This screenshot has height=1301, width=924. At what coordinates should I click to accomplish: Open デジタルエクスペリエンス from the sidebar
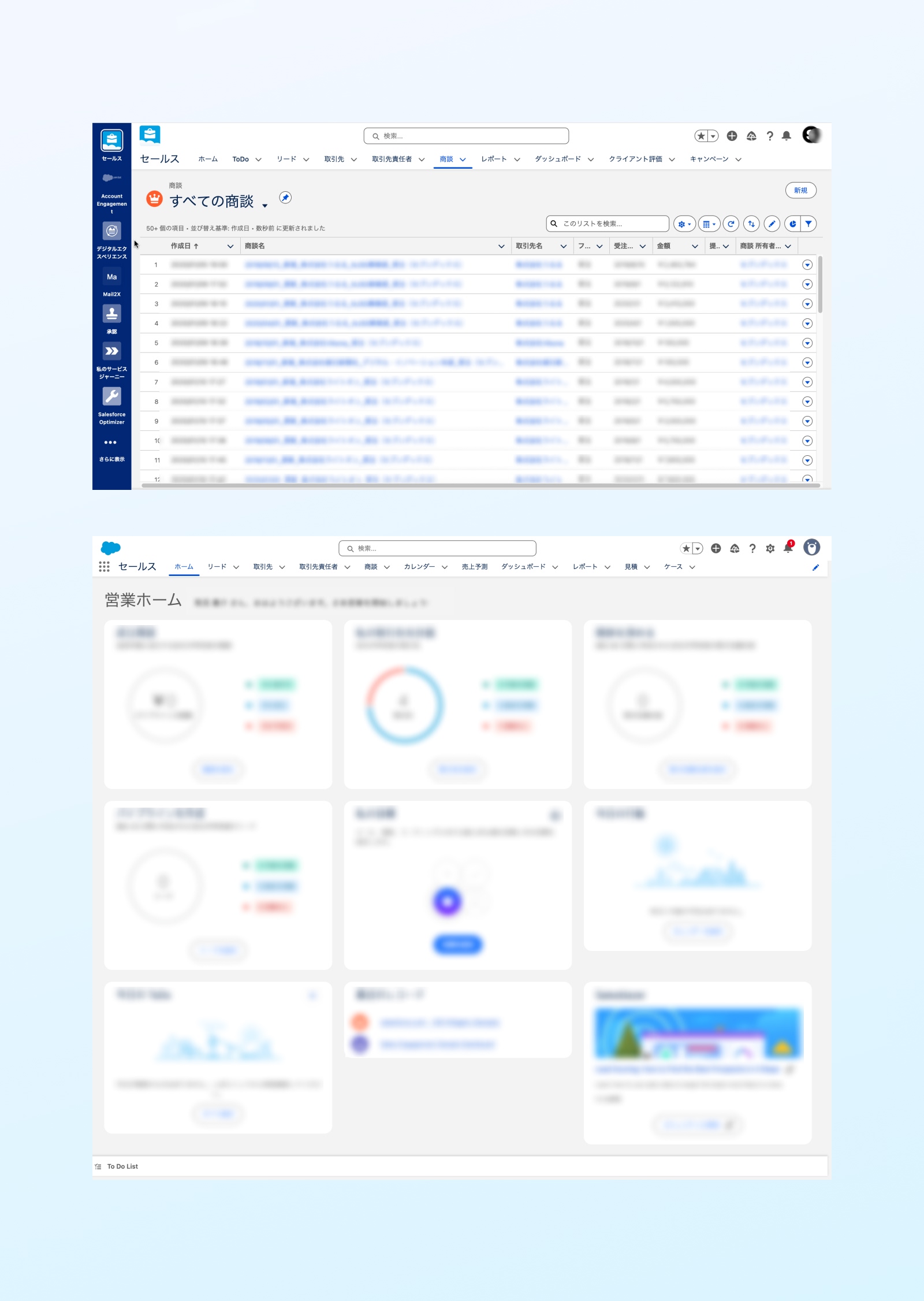[111, 240]
